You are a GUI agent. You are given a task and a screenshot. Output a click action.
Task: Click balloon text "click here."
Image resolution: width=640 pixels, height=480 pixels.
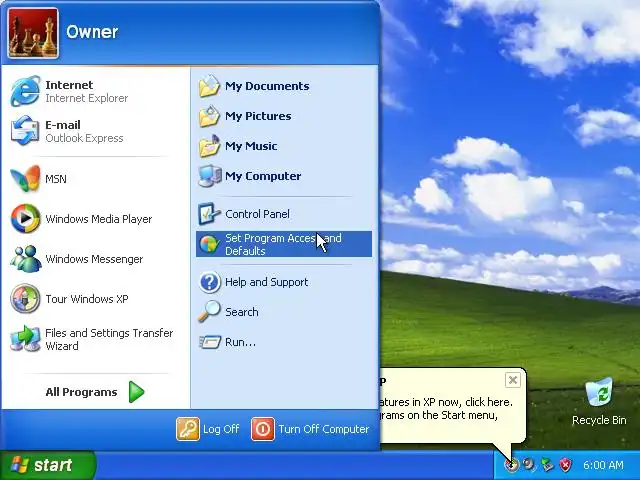[x=489, y=402]
